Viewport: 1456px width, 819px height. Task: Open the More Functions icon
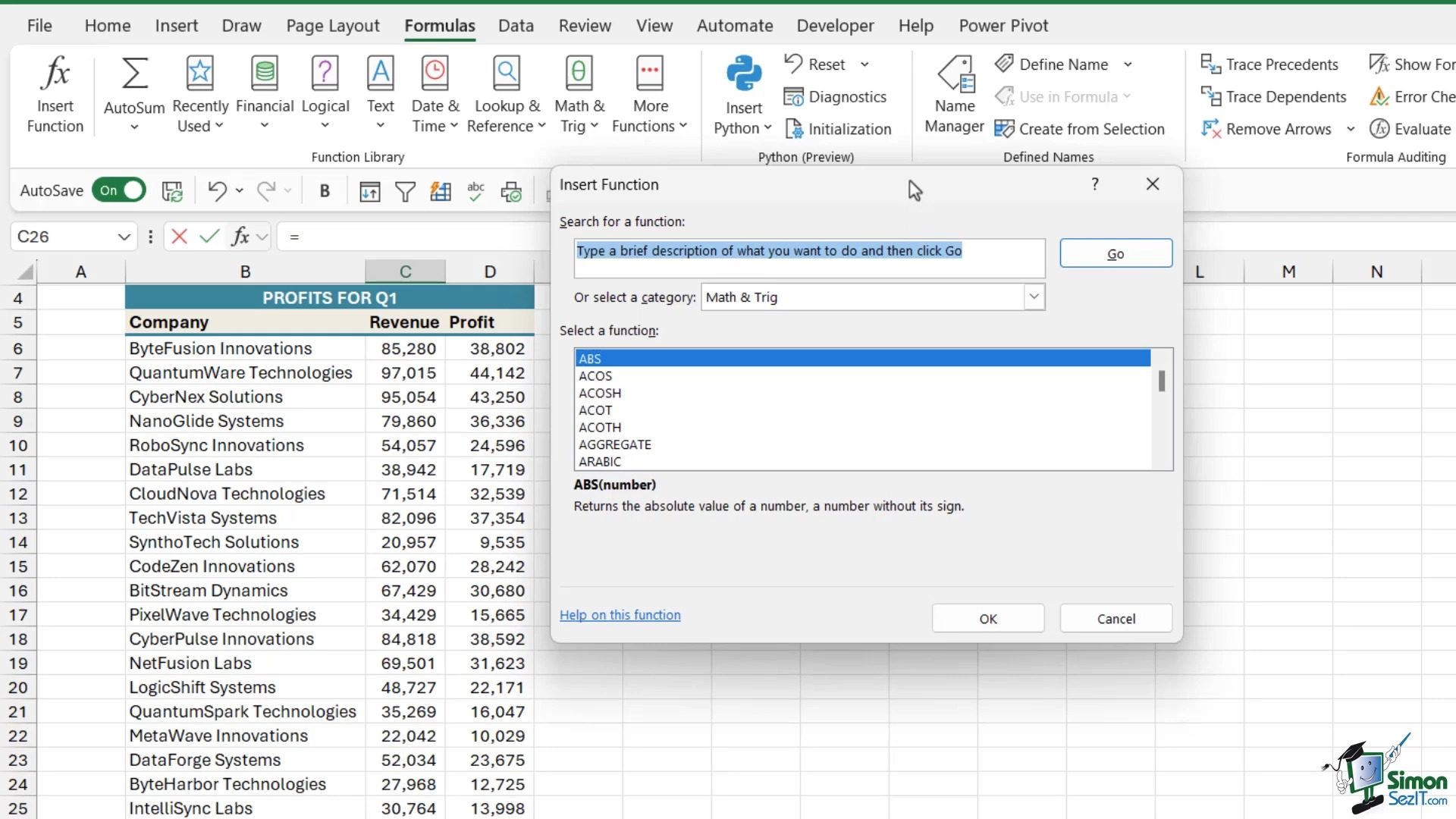coord(650,74)
